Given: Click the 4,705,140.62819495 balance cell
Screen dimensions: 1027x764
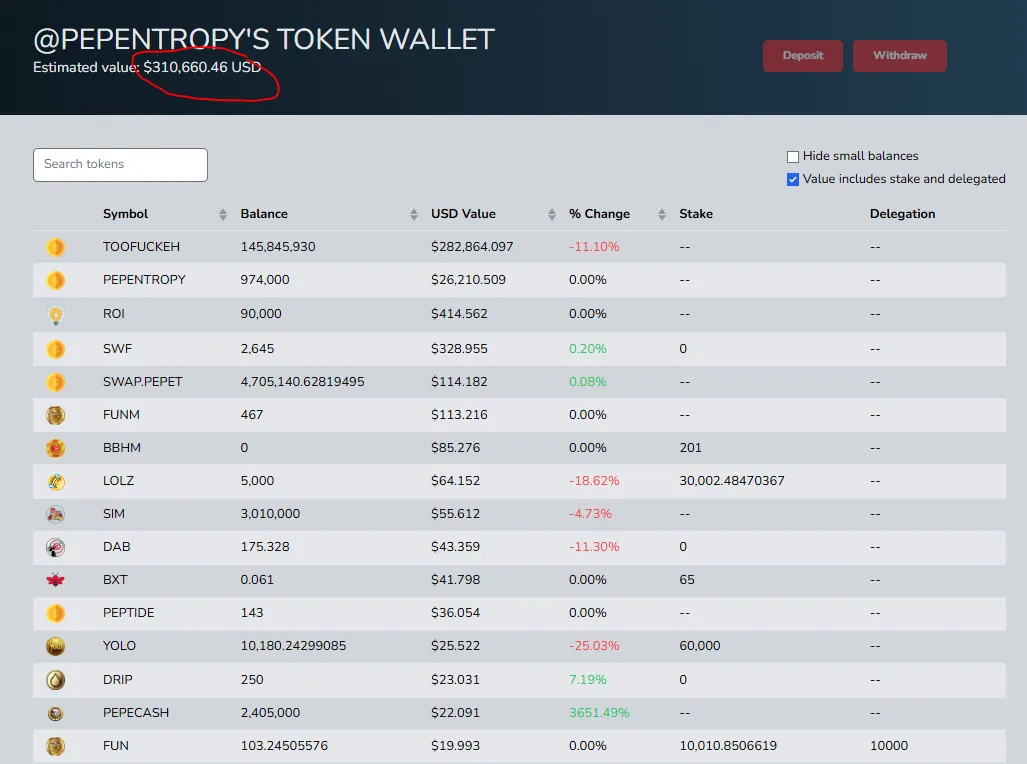Looking at the screenshot, I should 302,382.
